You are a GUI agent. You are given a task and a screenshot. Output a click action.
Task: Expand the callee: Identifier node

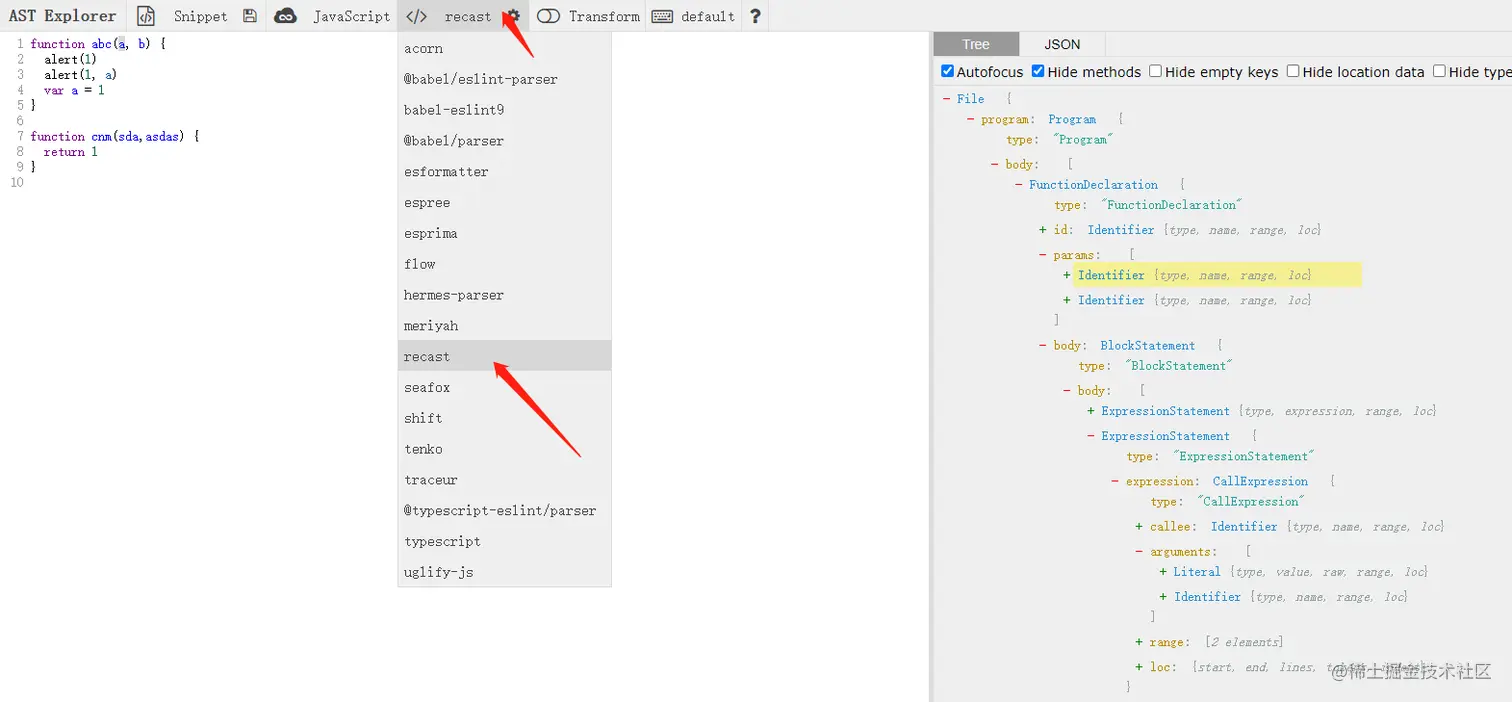click(x=1139, y=527)
